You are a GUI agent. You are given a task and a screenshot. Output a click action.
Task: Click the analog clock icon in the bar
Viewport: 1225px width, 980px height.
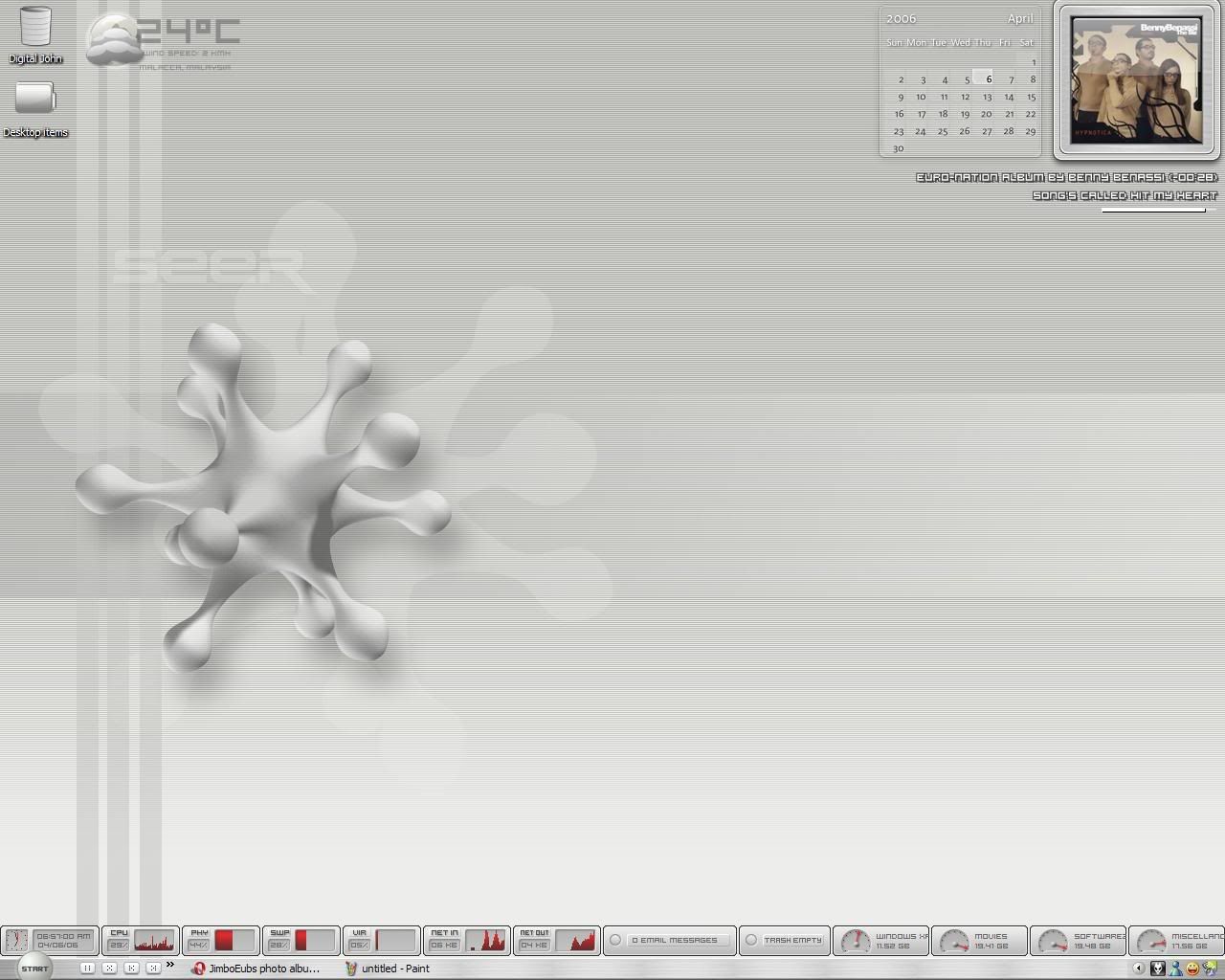(16, 940)
